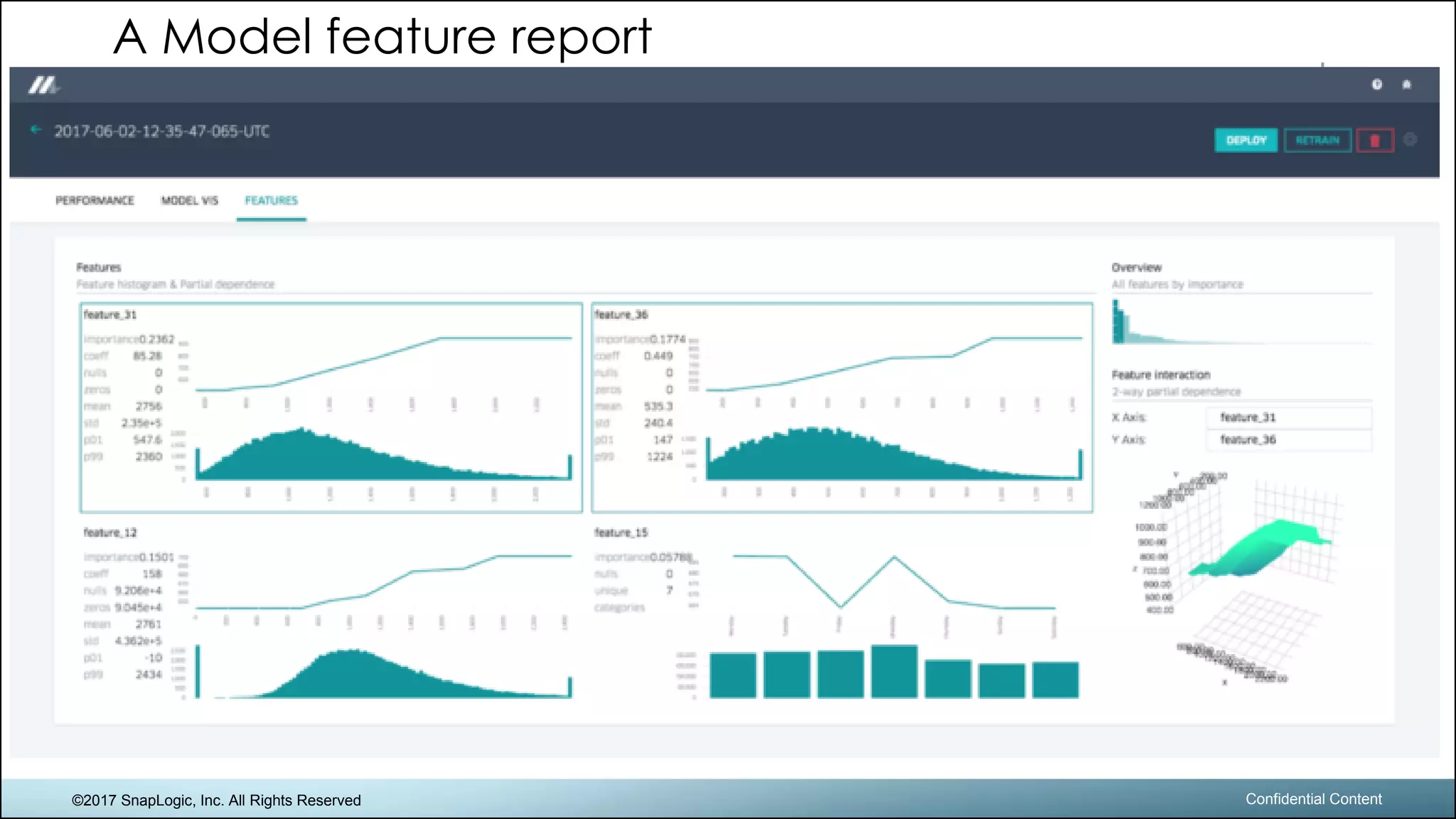1456x819 pixels.
Task: Click feature_36 mean value 535.3
Action: (658, 406)
